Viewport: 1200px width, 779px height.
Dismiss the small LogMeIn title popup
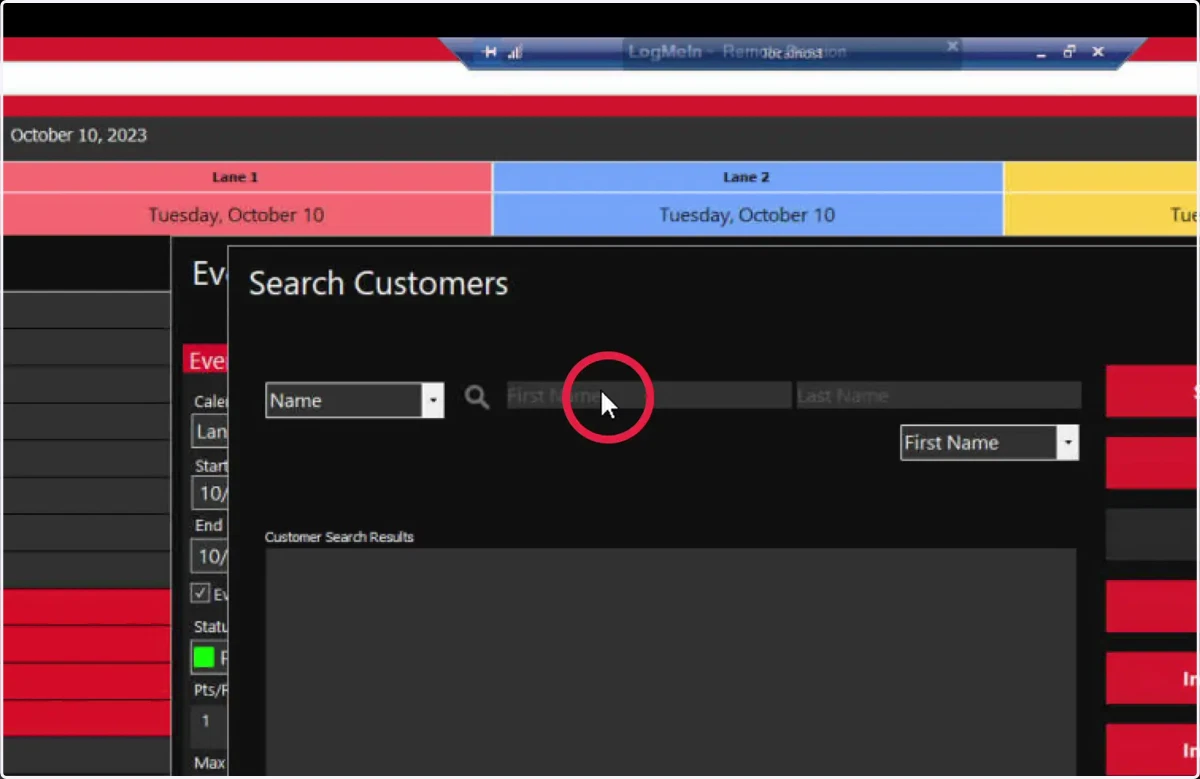952,46
